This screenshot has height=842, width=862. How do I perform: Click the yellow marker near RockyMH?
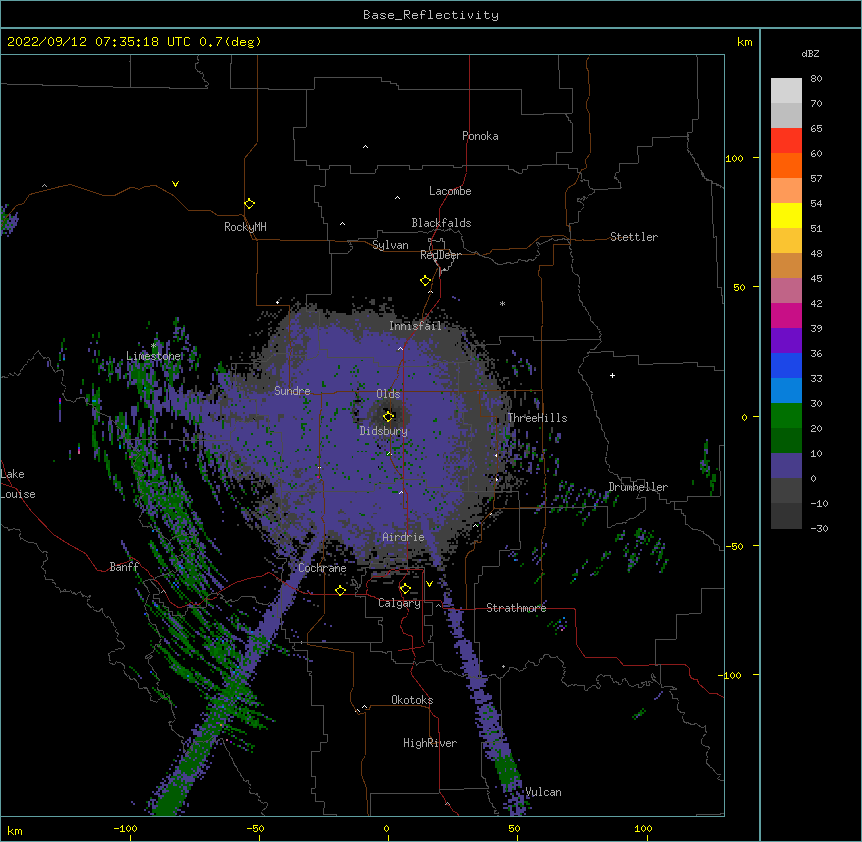point(249,204)
